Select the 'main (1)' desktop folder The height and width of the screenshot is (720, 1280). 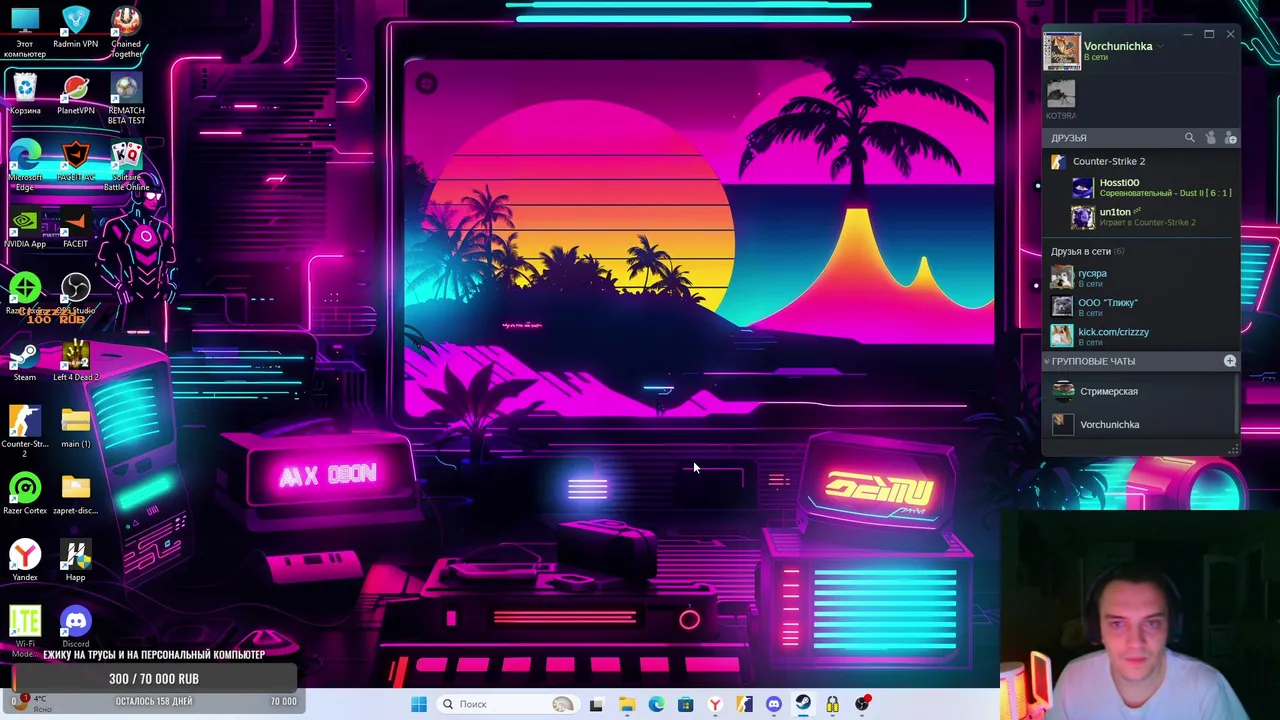75,428
